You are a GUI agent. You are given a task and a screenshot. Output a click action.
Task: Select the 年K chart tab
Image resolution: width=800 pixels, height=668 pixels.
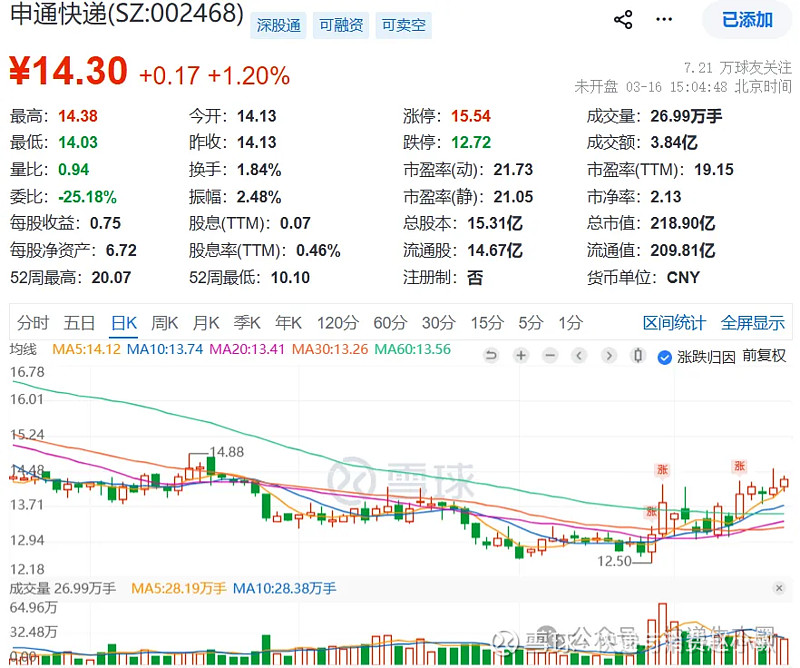click(x=288, y=323)
